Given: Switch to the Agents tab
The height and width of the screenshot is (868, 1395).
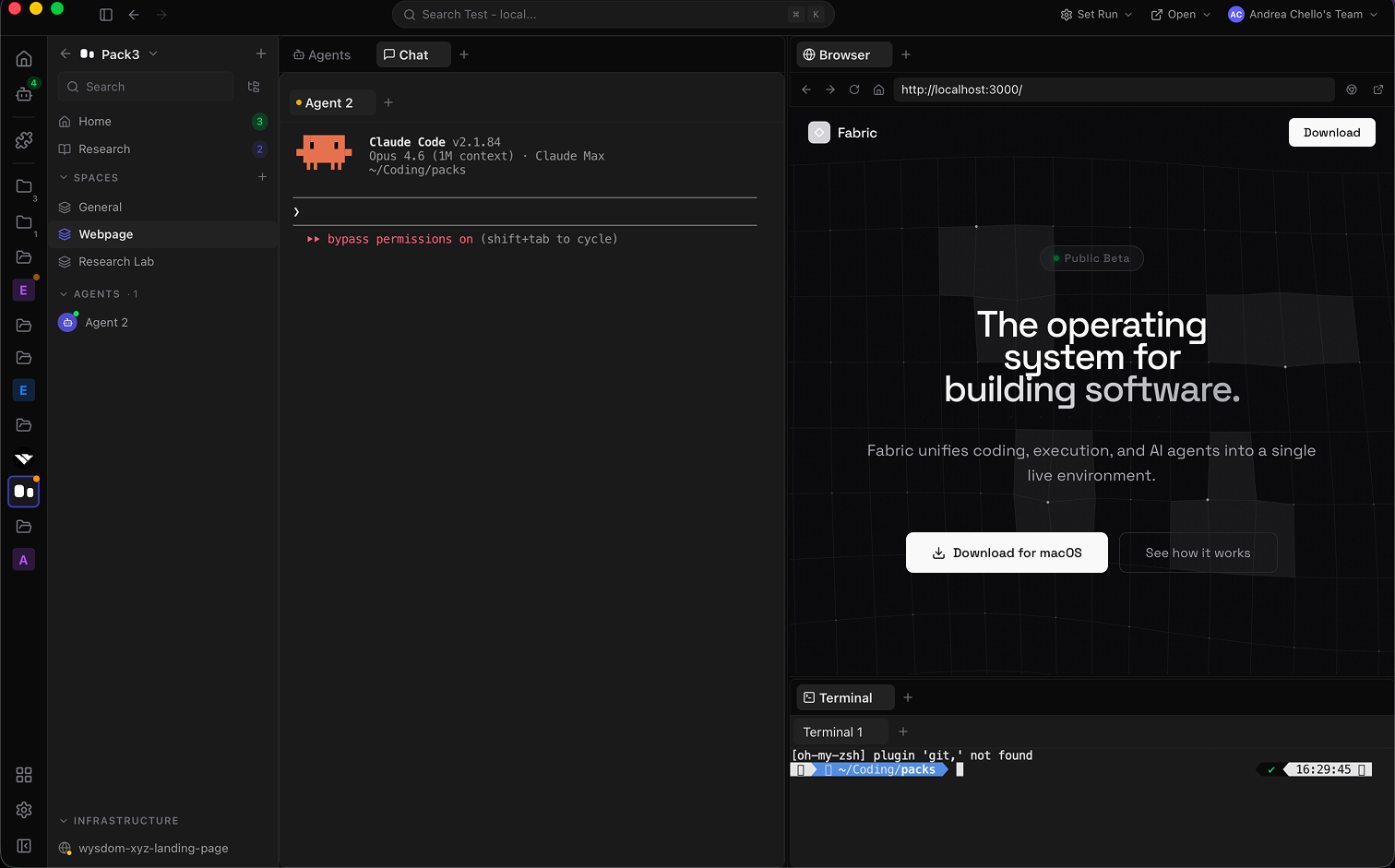Looking at the screenshot, I should coord(322,54).
